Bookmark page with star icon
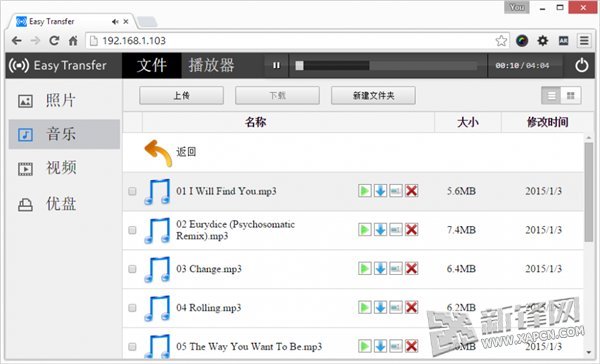Viewport: 600px width, 364px height. tap(501, 41)
